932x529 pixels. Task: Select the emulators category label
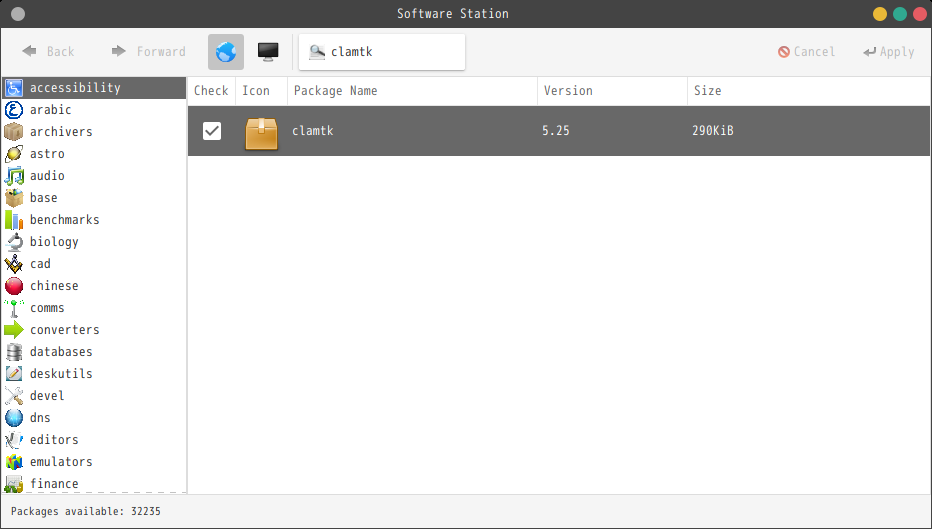(x=61, y=462)
